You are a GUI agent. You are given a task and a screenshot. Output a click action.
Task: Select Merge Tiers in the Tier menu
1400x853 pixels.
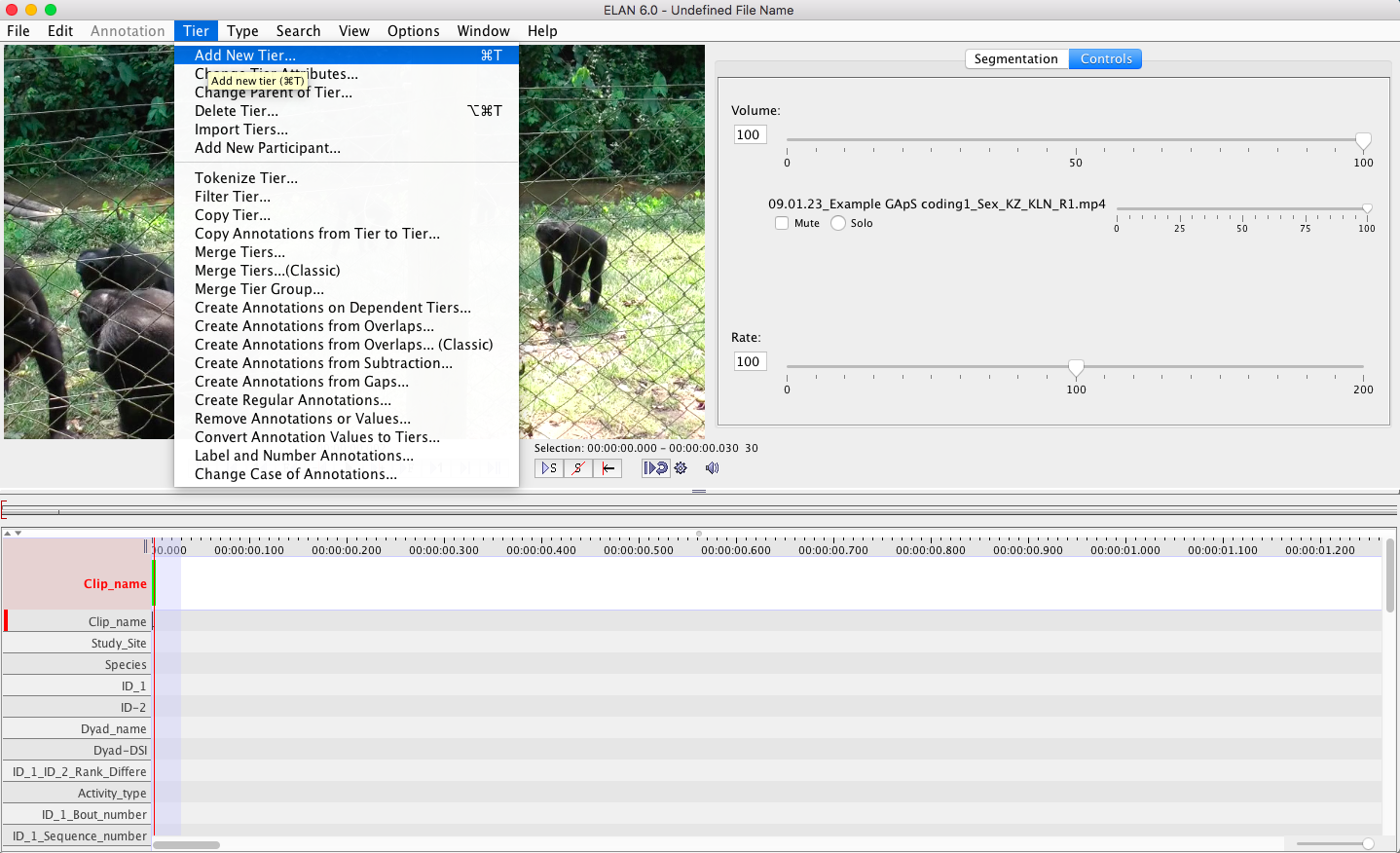(x=239, y=251)
